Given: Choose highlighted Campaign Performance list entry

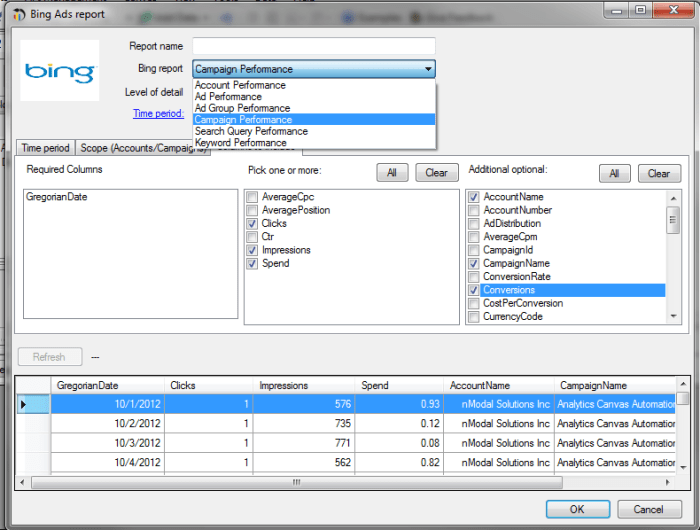Looking at the screenshot, I should point(314,120).
